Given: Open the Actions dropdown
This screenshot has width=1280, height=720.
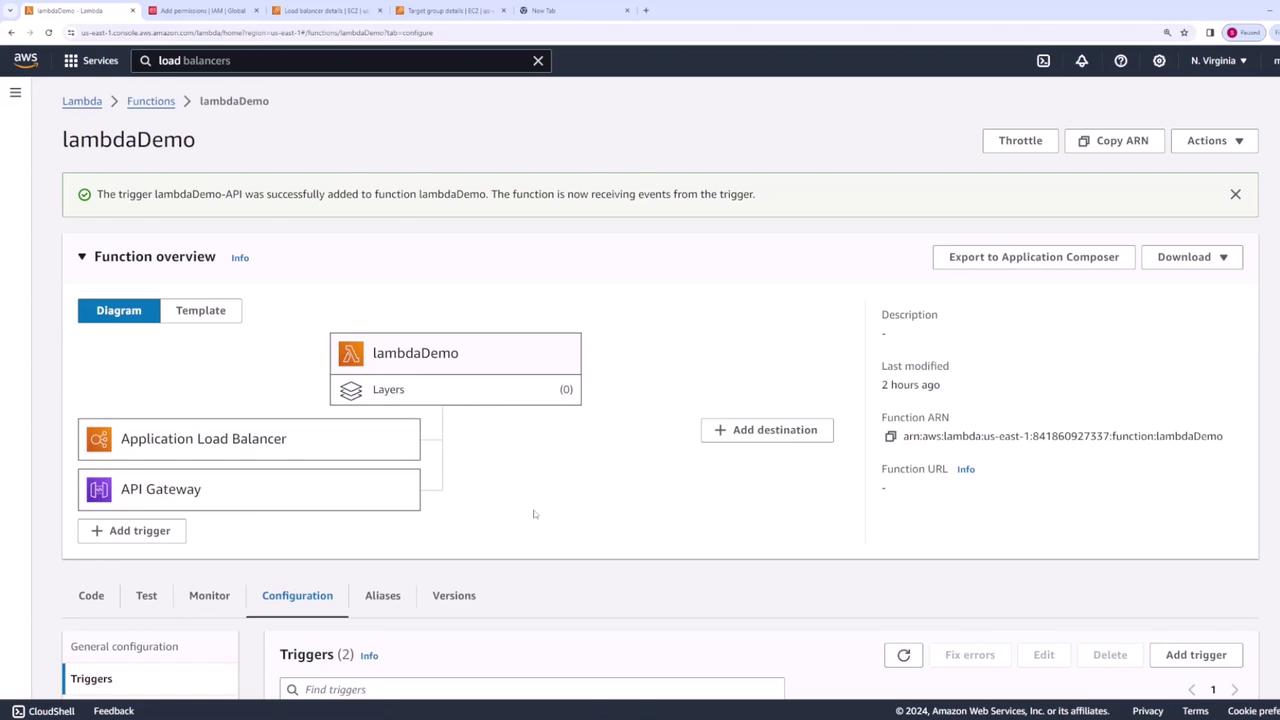Looking at the screenshot, I should coord(1215,141).
